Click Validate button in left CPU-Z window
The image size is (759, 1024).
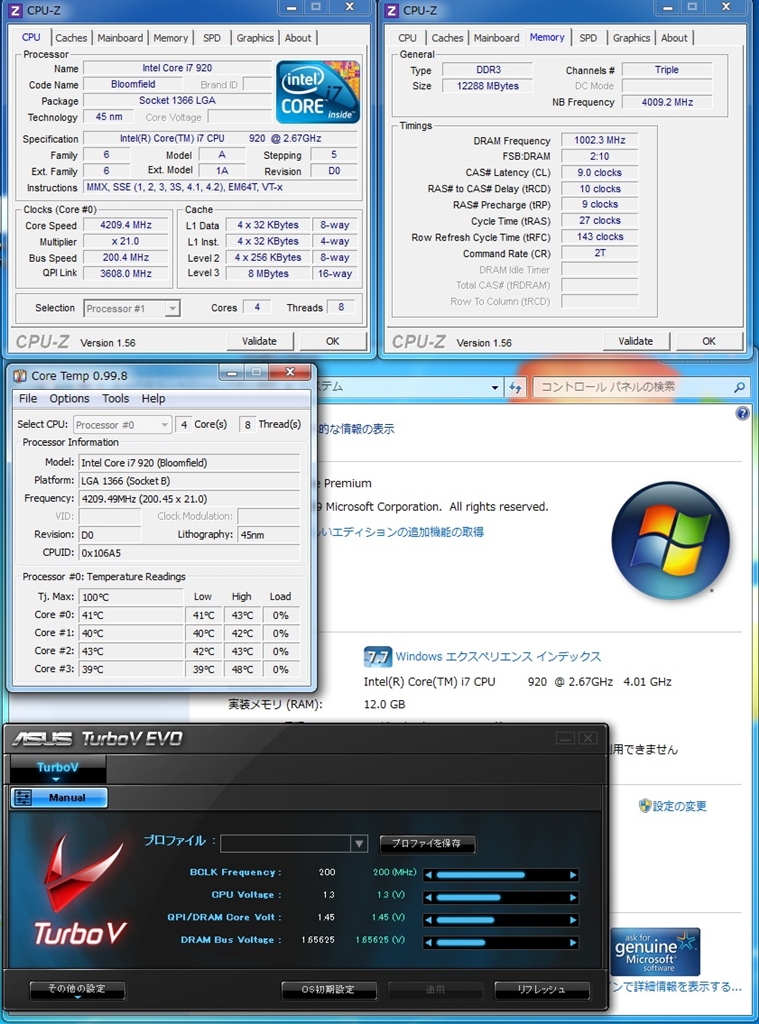point(259,341)
